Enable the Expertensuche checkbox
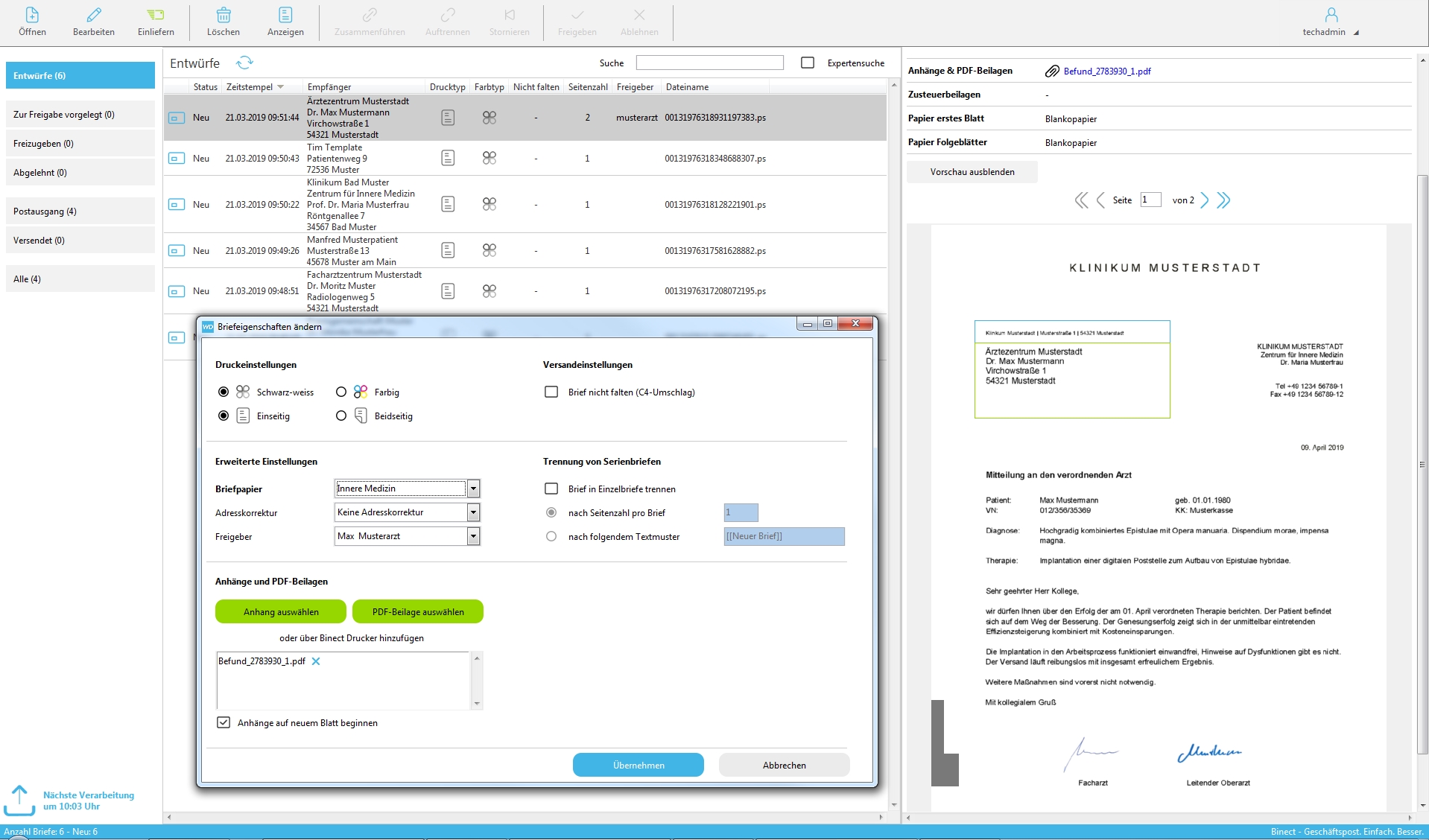Image resolution: width=1429 pixels, height=840 pixels. point(808,63)
